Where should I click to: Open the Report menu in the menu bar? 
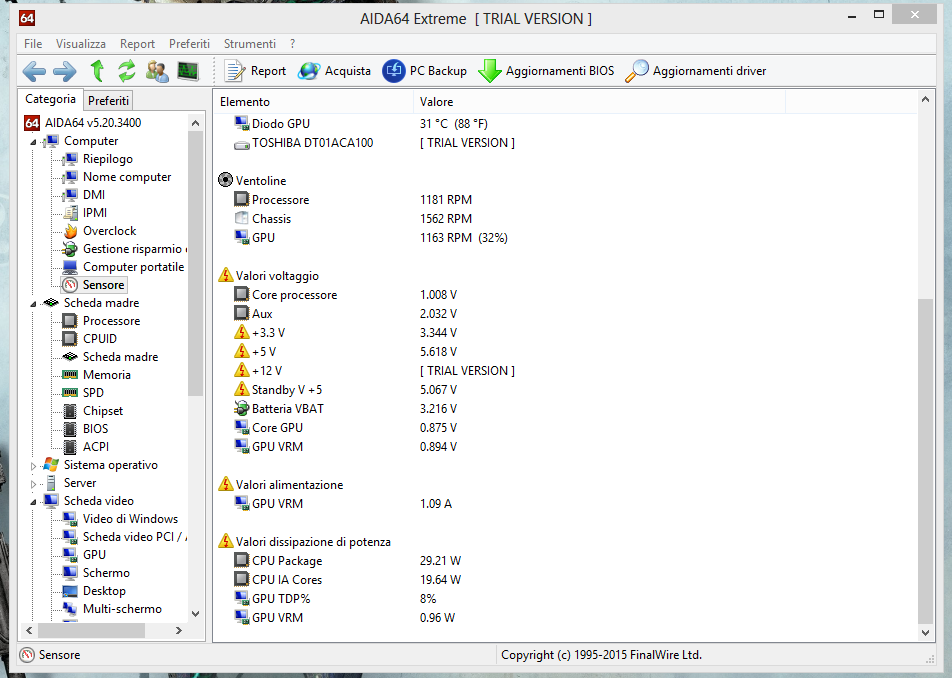click(x=137, y=44)
